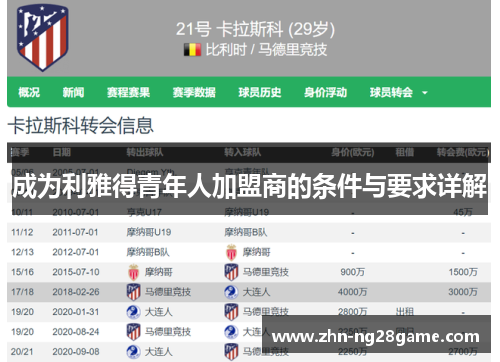The width and height of the screenshot is (500, 362).
Task: Click date 2018-02-26
Action: click(x=76, y=292)
